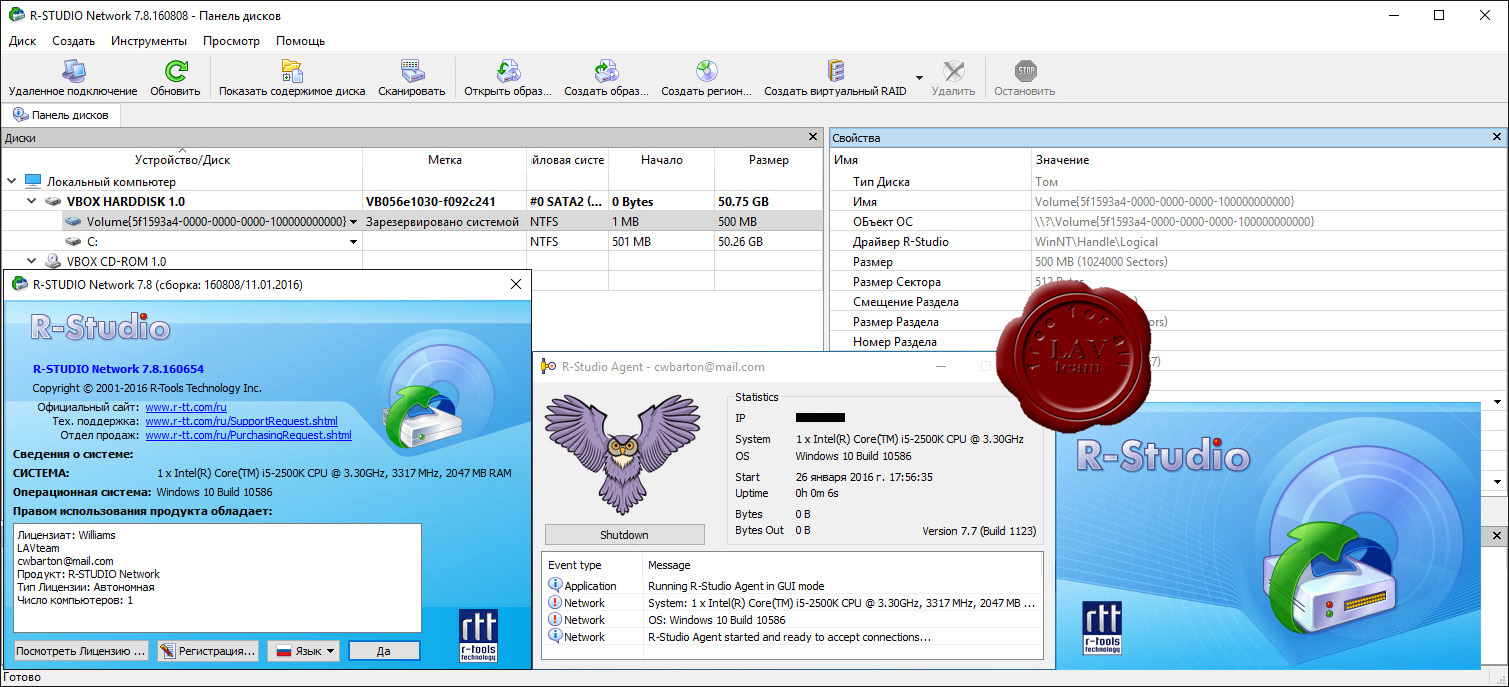The height and width of the screenshot is (687, 1509).
Task: Switch to the Панель дисков tab
Action: (x=62, y=115)
